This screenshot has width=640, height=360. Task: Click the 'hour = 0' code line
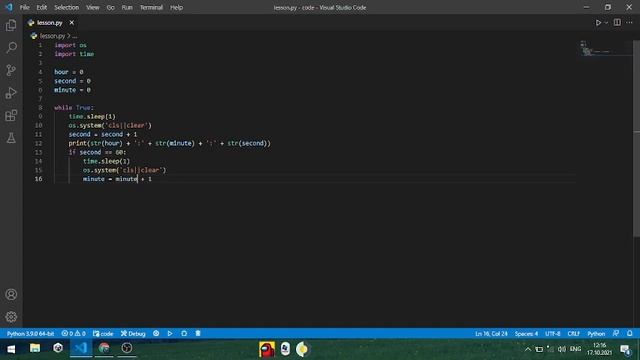tap(69, 72)
